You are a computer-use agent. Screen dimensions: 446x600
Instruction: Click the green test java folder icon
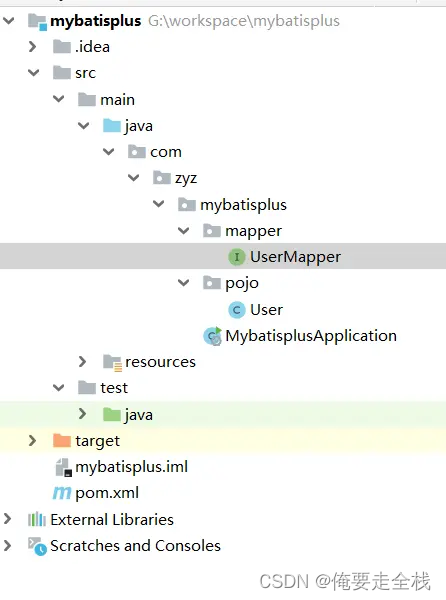click(112, 414)
